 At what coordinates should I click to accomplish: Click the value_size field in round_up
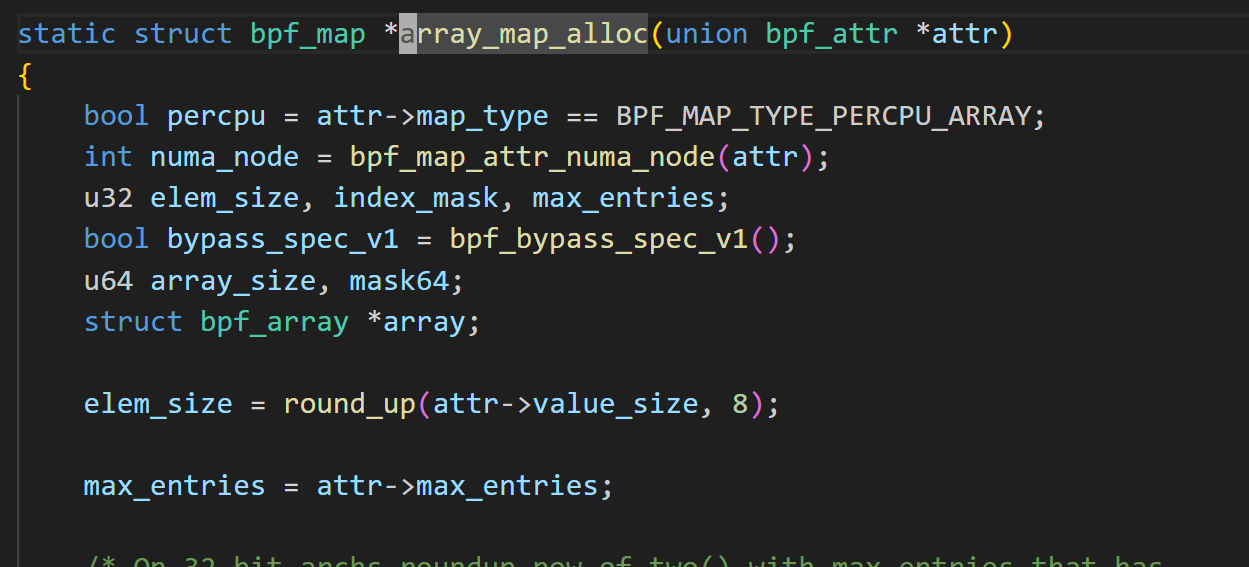tap(615, 404)
